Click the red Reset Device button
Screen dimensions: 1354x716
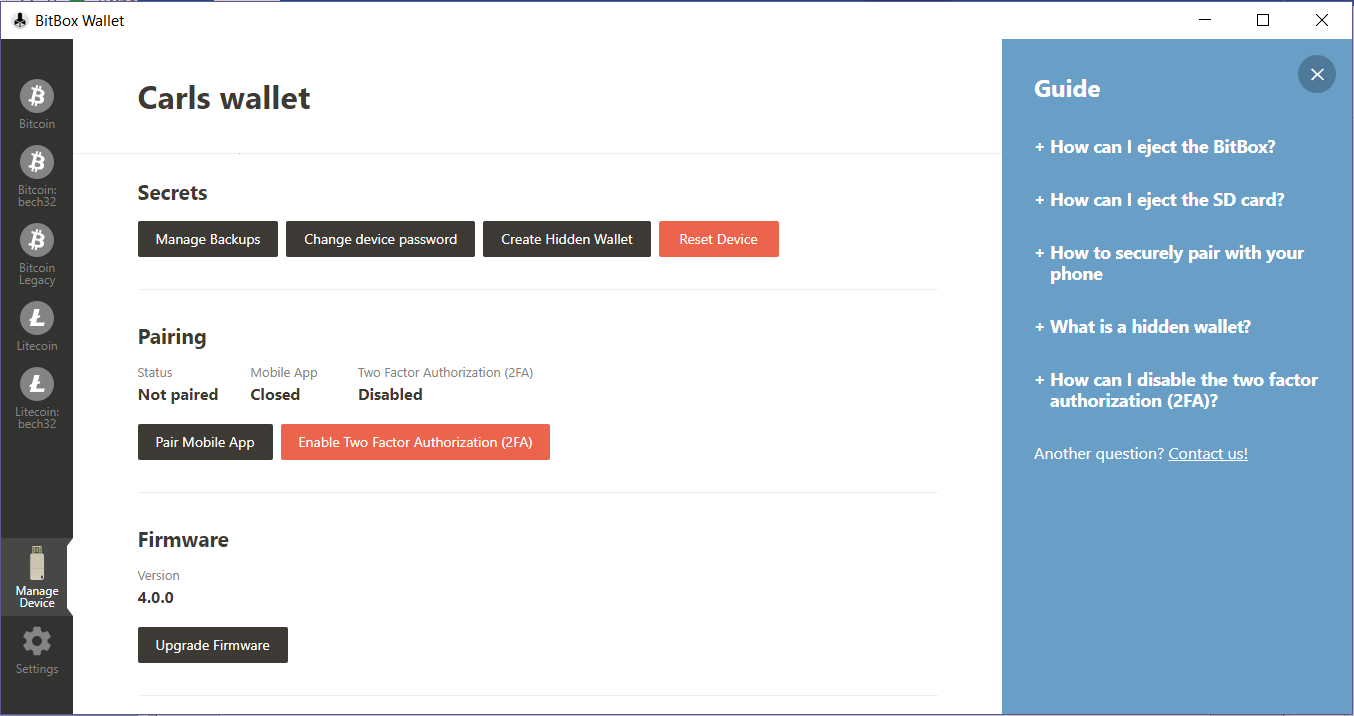click(719, 239)
